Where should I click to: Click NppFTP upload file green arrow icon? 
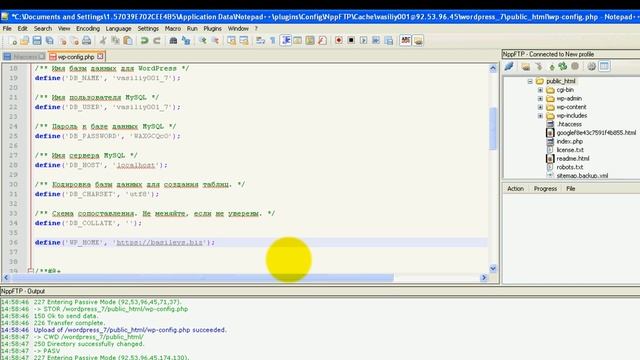tap(552, 66)
